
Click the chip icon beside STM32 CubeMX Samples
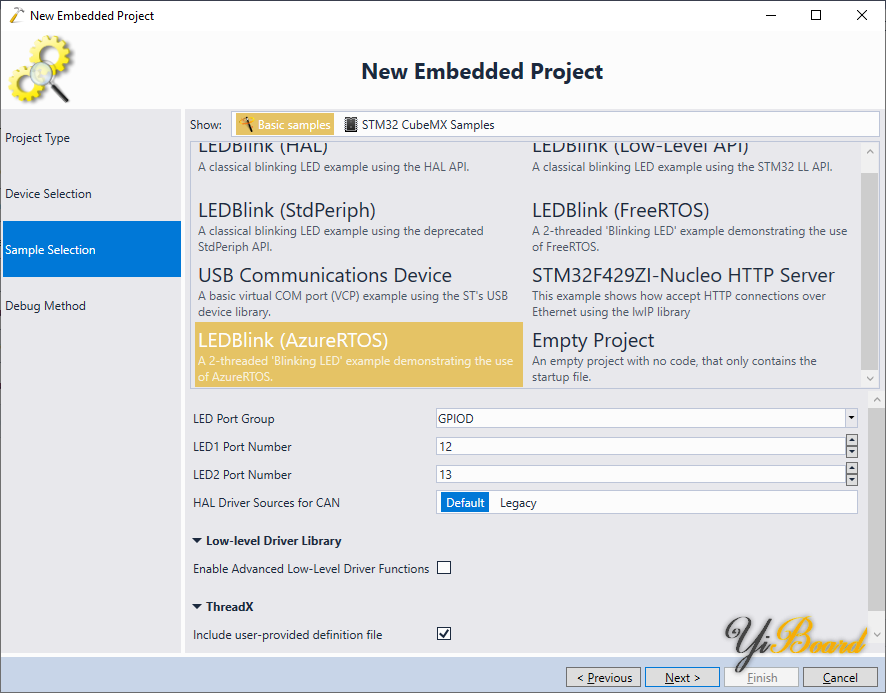[351, 124]
